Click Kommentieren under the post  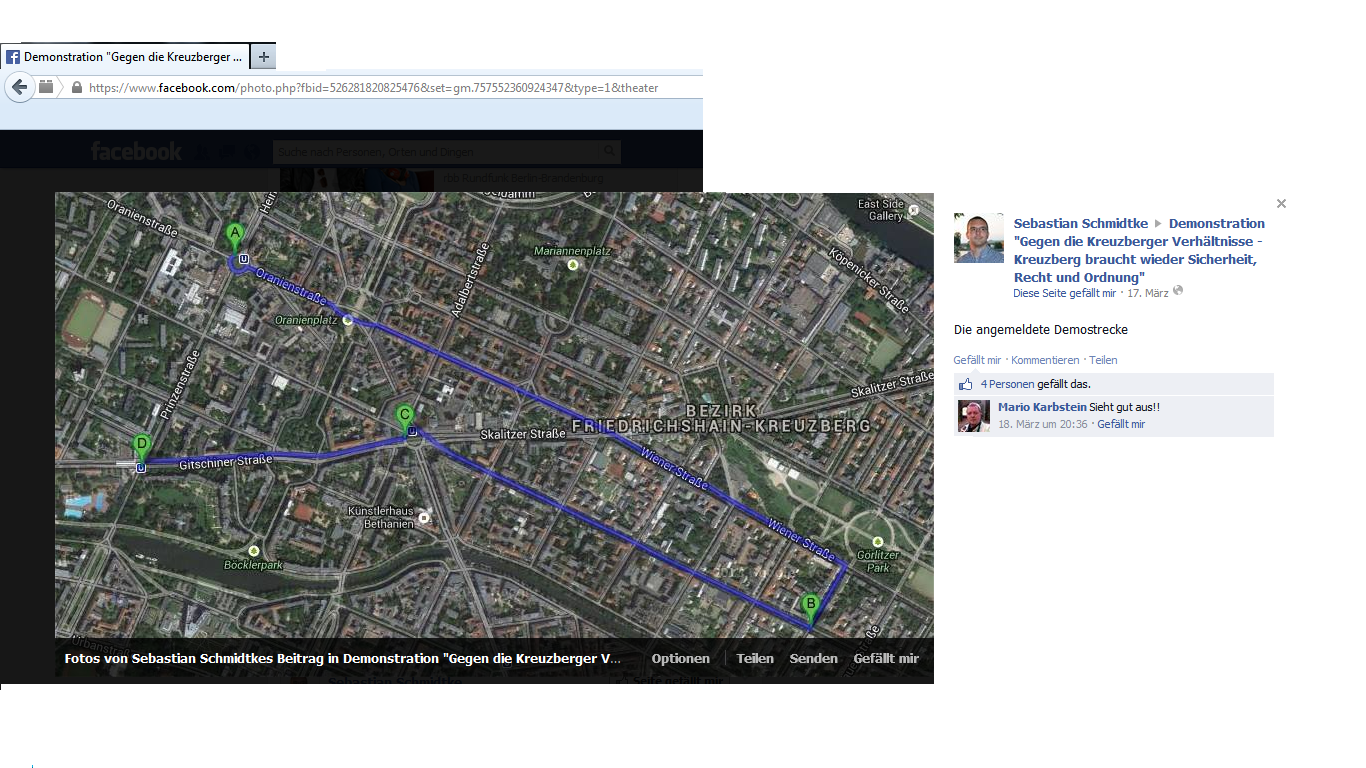click(x=1045, y=360)
